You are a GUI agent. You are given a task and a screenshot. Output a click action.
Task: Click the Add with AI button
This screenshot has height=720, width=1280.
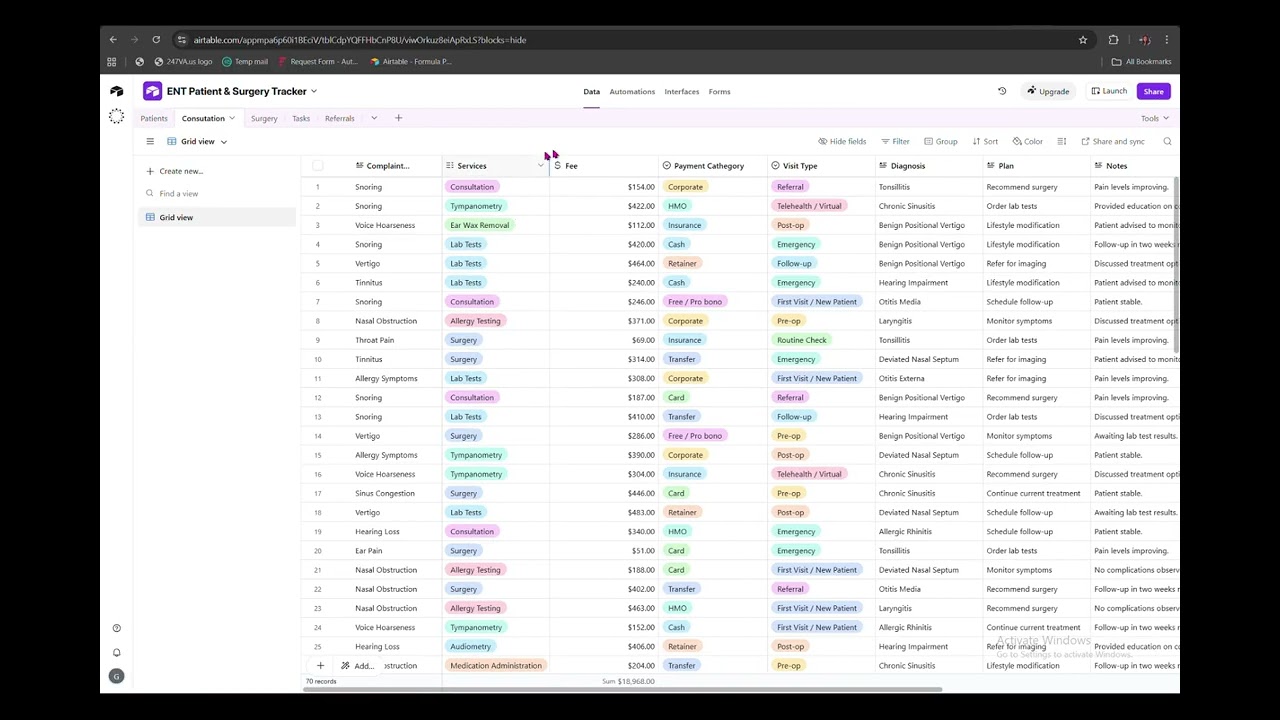click(x=357, y=665)
